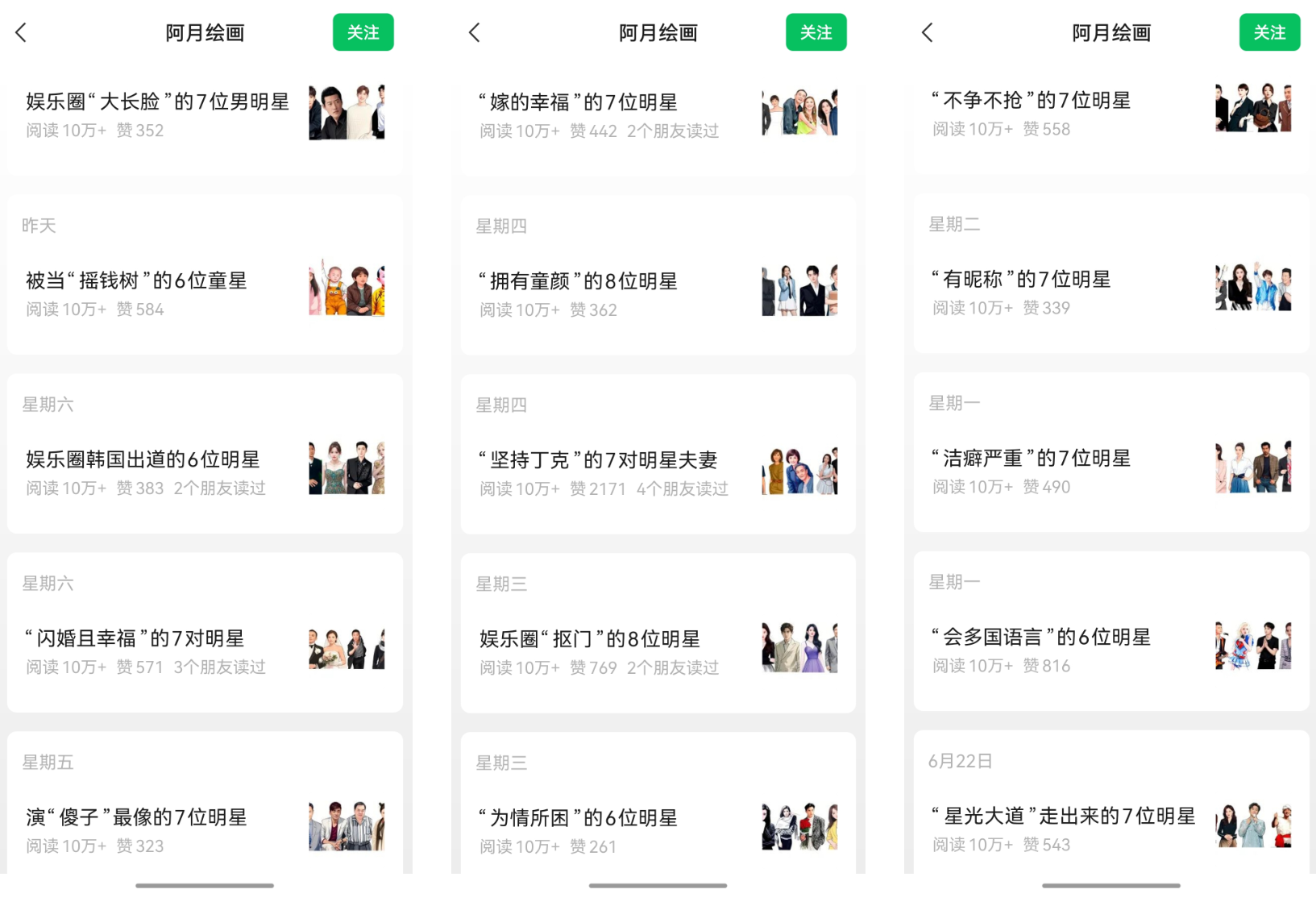Open thumbnail for "闪婚且幸福"的7对明星
The height and width of the screenshot is (902, 1316).
pyautogui.click(x=347, y=649)
